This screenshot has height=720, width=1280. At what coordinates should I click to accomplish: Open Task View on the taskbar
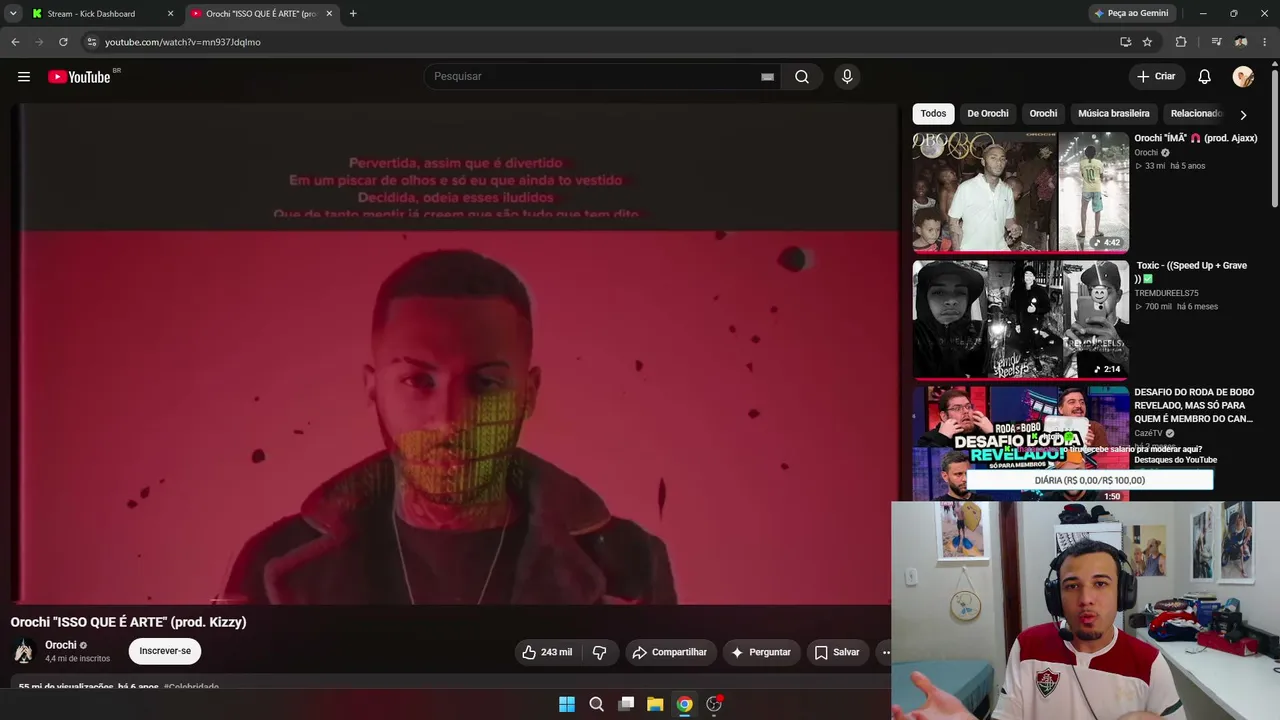626,704
